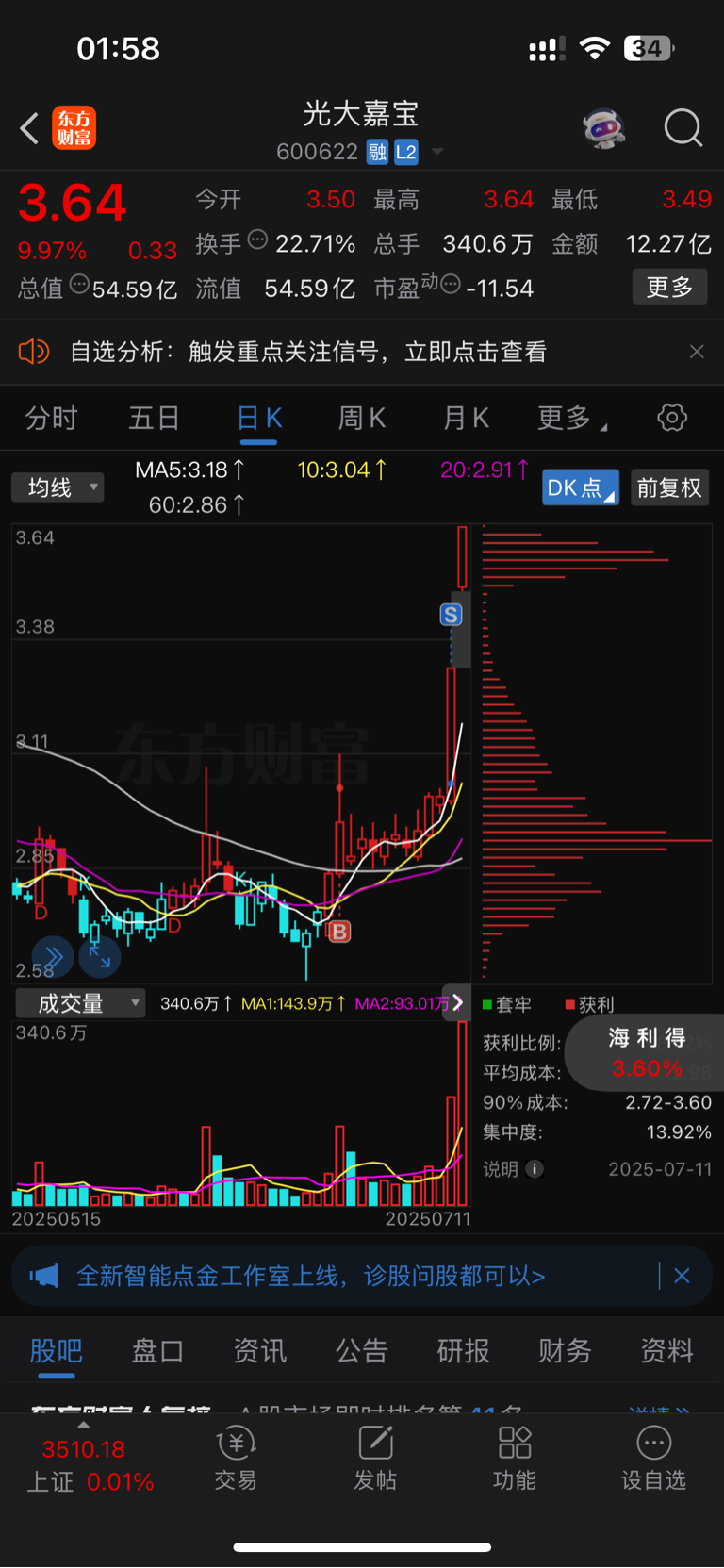Tap the chip distribution histogram
Image resolution: width=724 pixels, height=1568 pixels.
[x=597, y=753]
